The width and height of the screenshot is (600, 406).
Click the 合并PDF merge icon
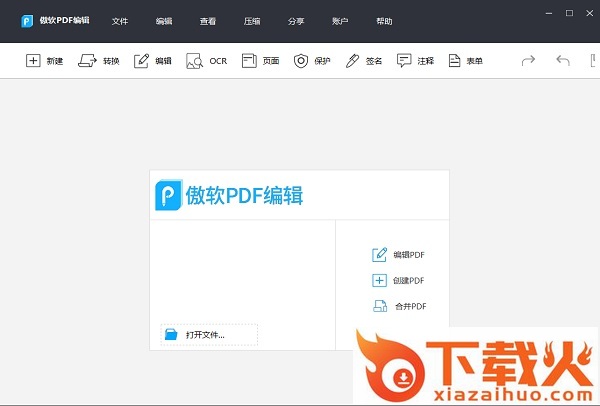click(x=380, y=306)
